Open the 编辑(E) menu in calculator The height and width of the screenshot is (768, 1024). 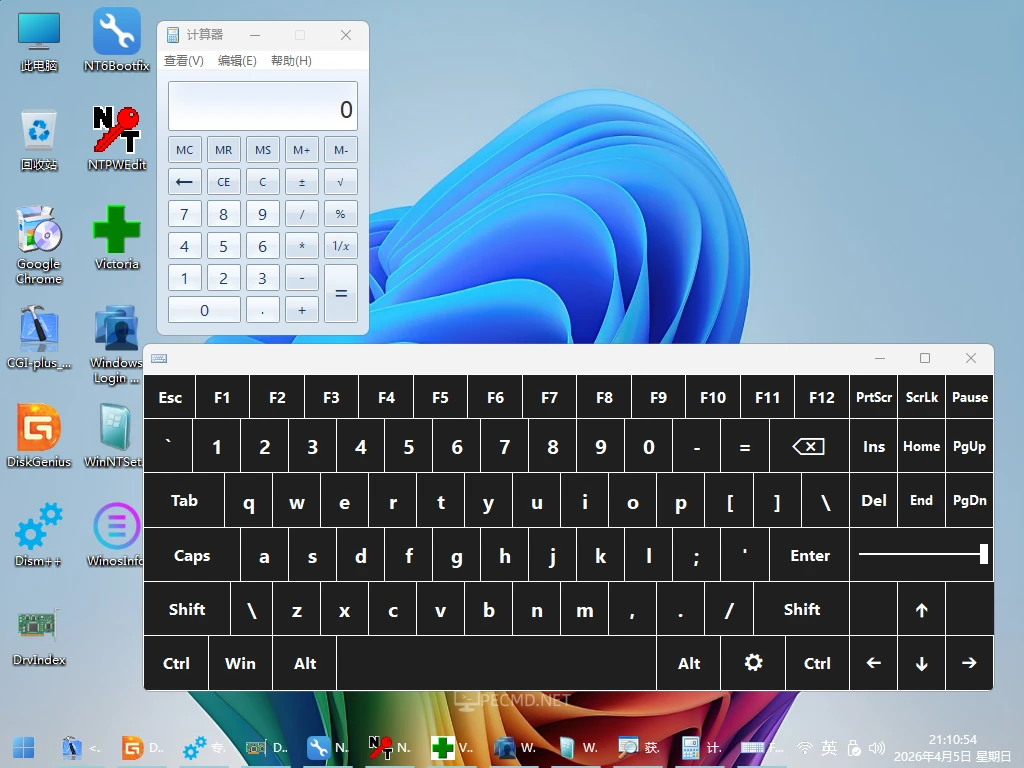(237, 61)
